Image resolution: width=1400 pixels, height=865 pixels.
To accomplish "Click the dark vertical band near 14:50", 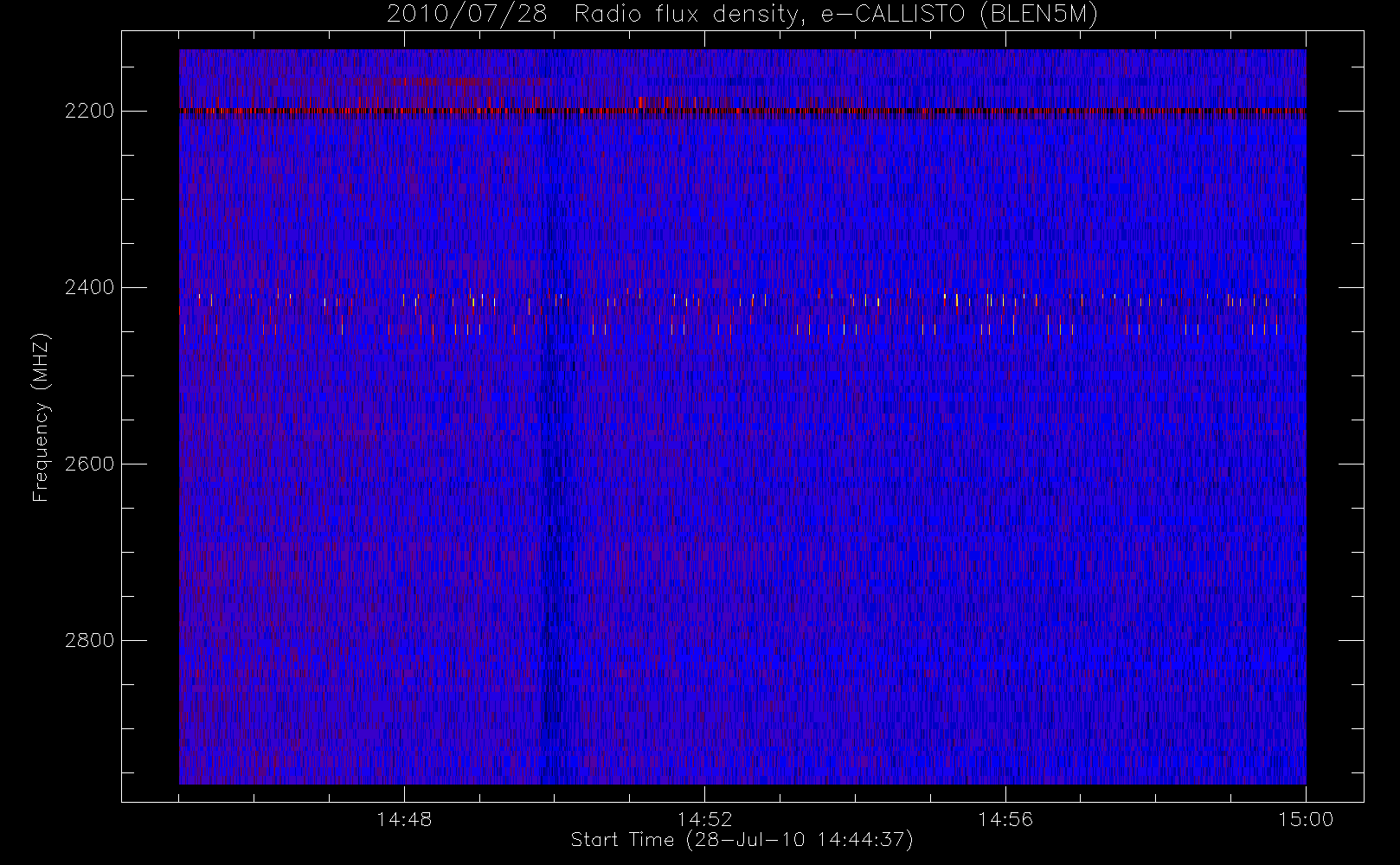I will click(x=554, y=417).
